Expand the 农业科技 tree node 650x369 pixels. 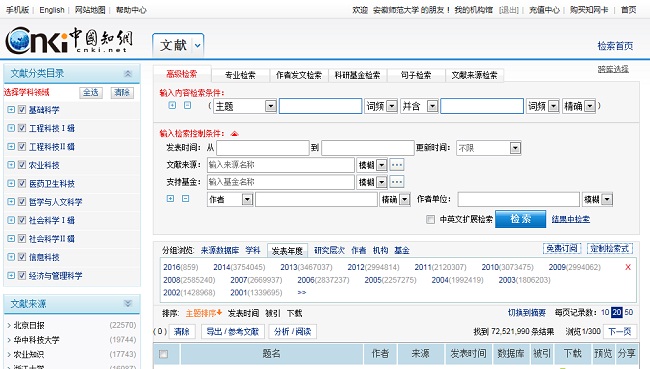point(11,165)
